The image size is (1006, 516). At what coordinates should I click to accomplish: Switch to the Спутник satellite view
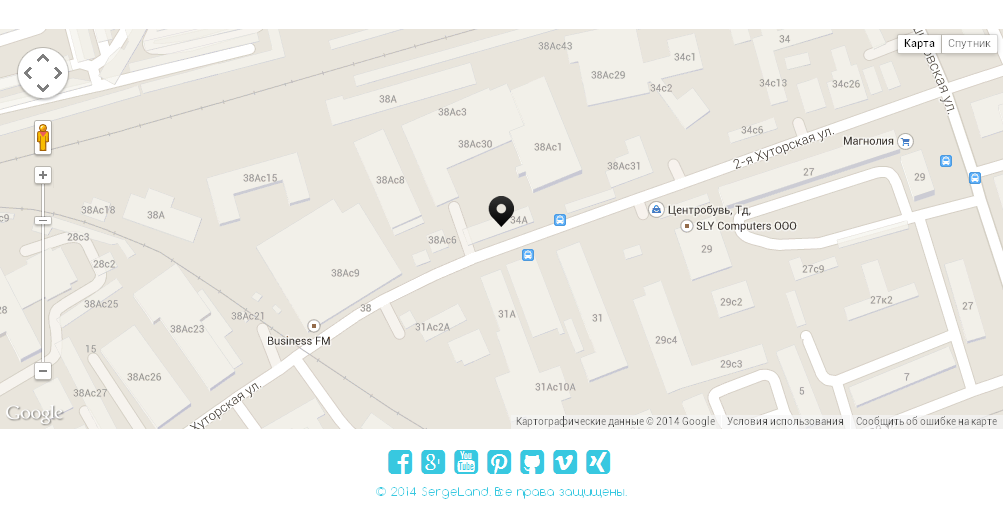tap(969, 44)
